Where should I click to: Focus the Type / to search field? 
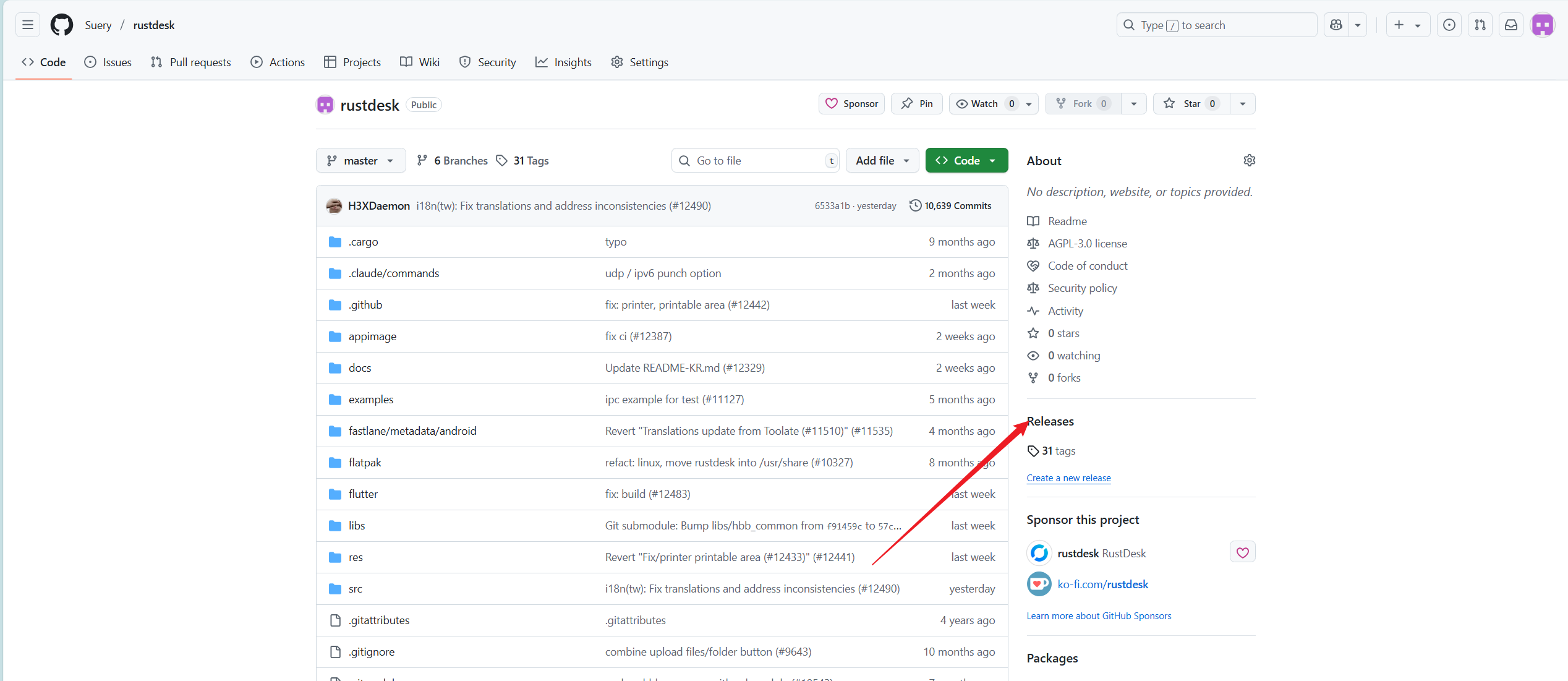tap(1216, 25)
